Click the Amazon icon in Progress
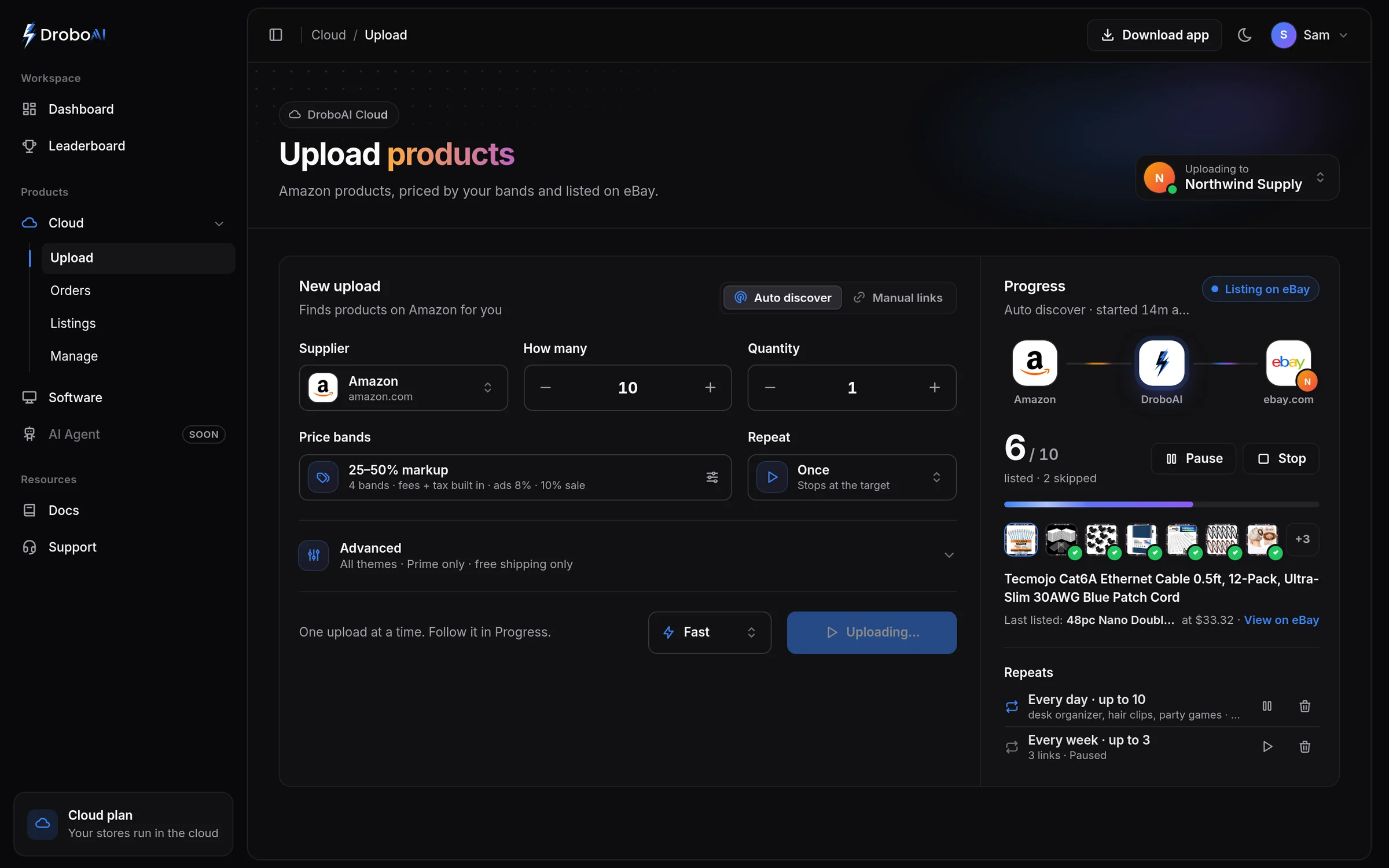 (x=1035, y=363)
